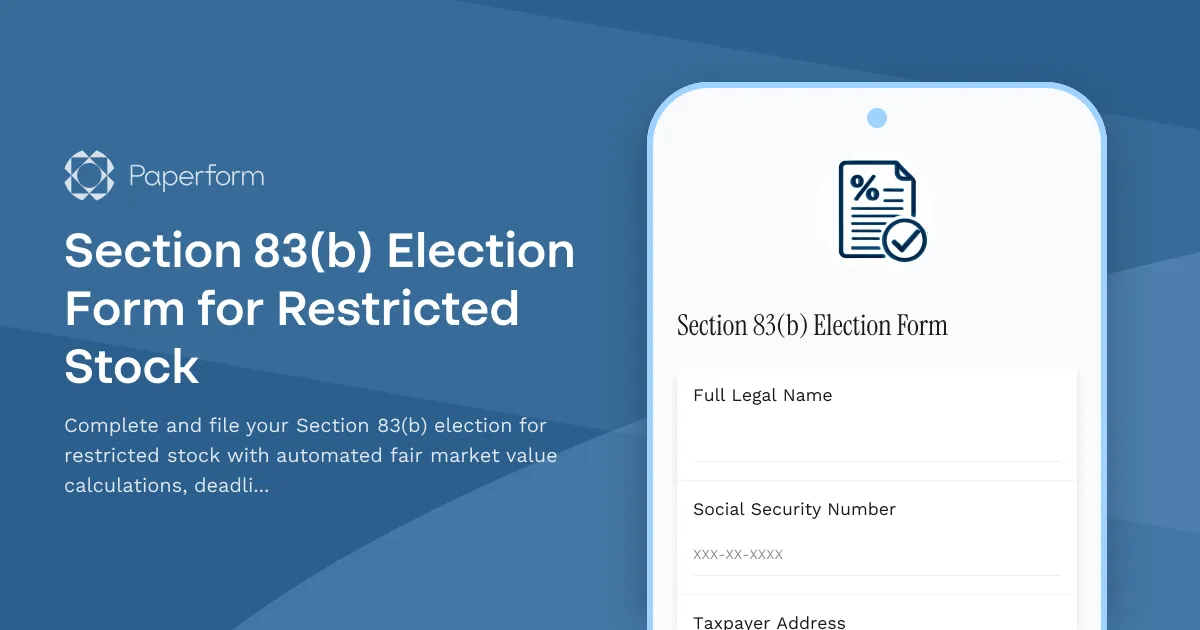Click the Paperform wordmark text
This screenshot has width=1200, height=630.
196,176
